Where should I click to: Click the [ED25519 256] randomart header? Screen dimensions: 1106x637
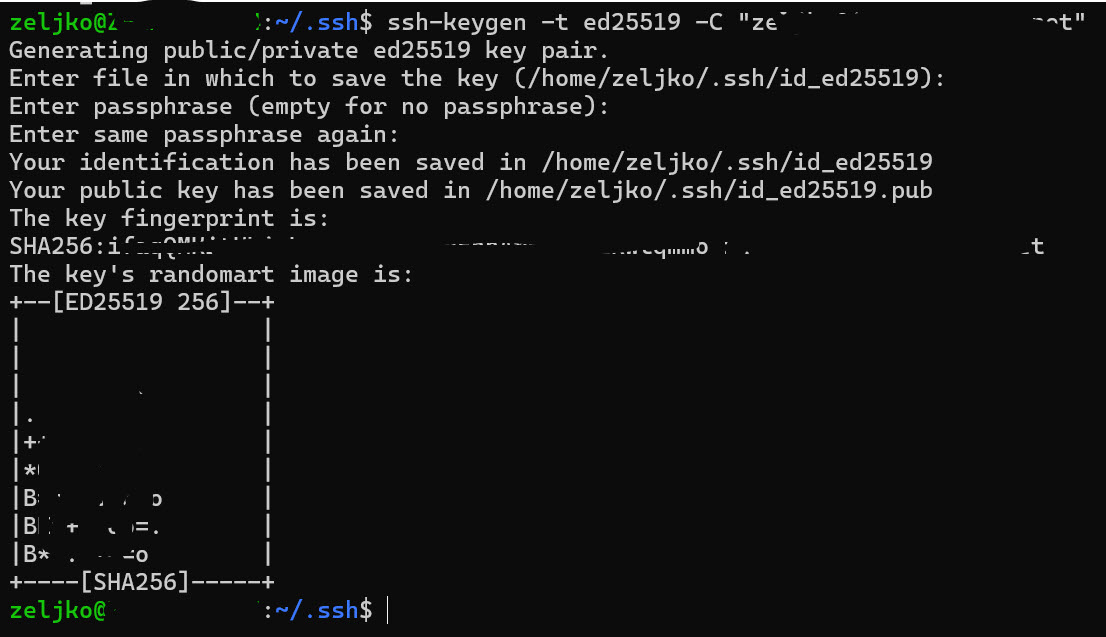141,302
